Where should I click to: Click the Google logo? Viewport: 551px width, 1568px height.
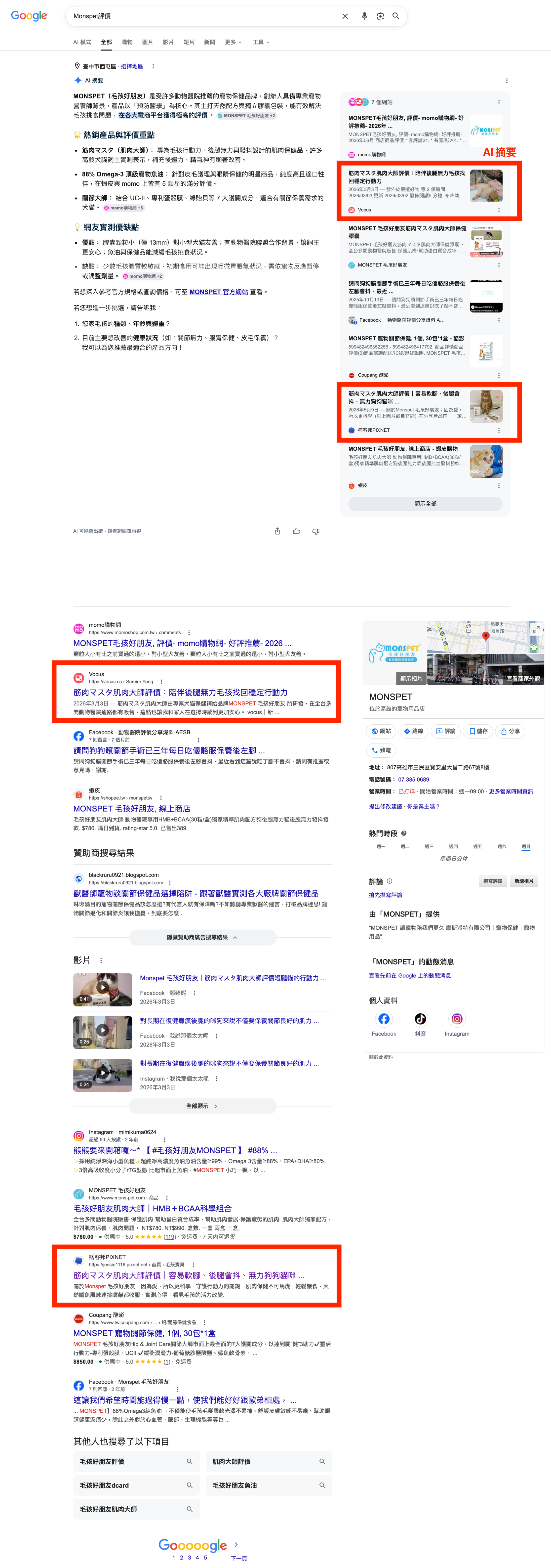[x=29, y=16]
